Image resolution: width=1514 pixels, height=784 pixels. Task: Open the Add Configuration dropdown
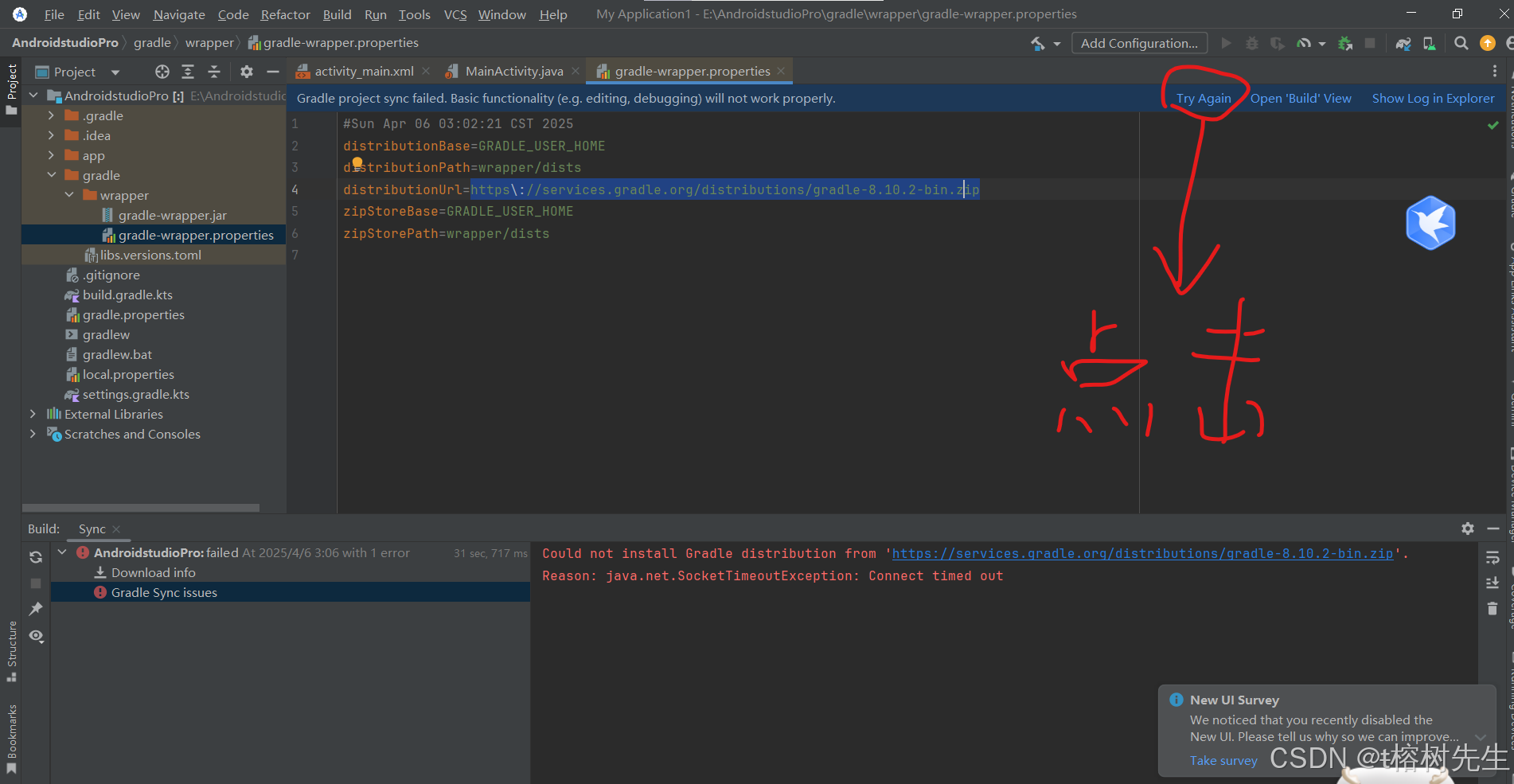[1139, 43]
